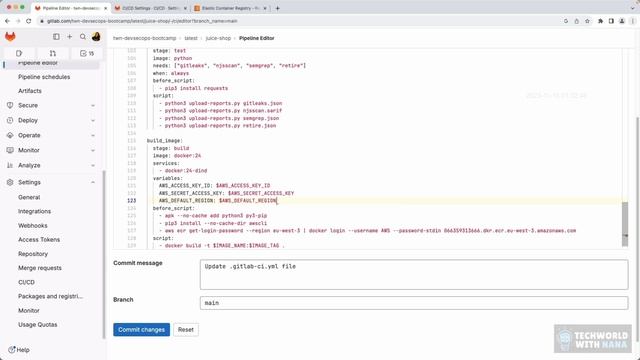Viewport: 640px width, 360px height.
Task: Open Merge requests settings
Action: click(40, 268)
